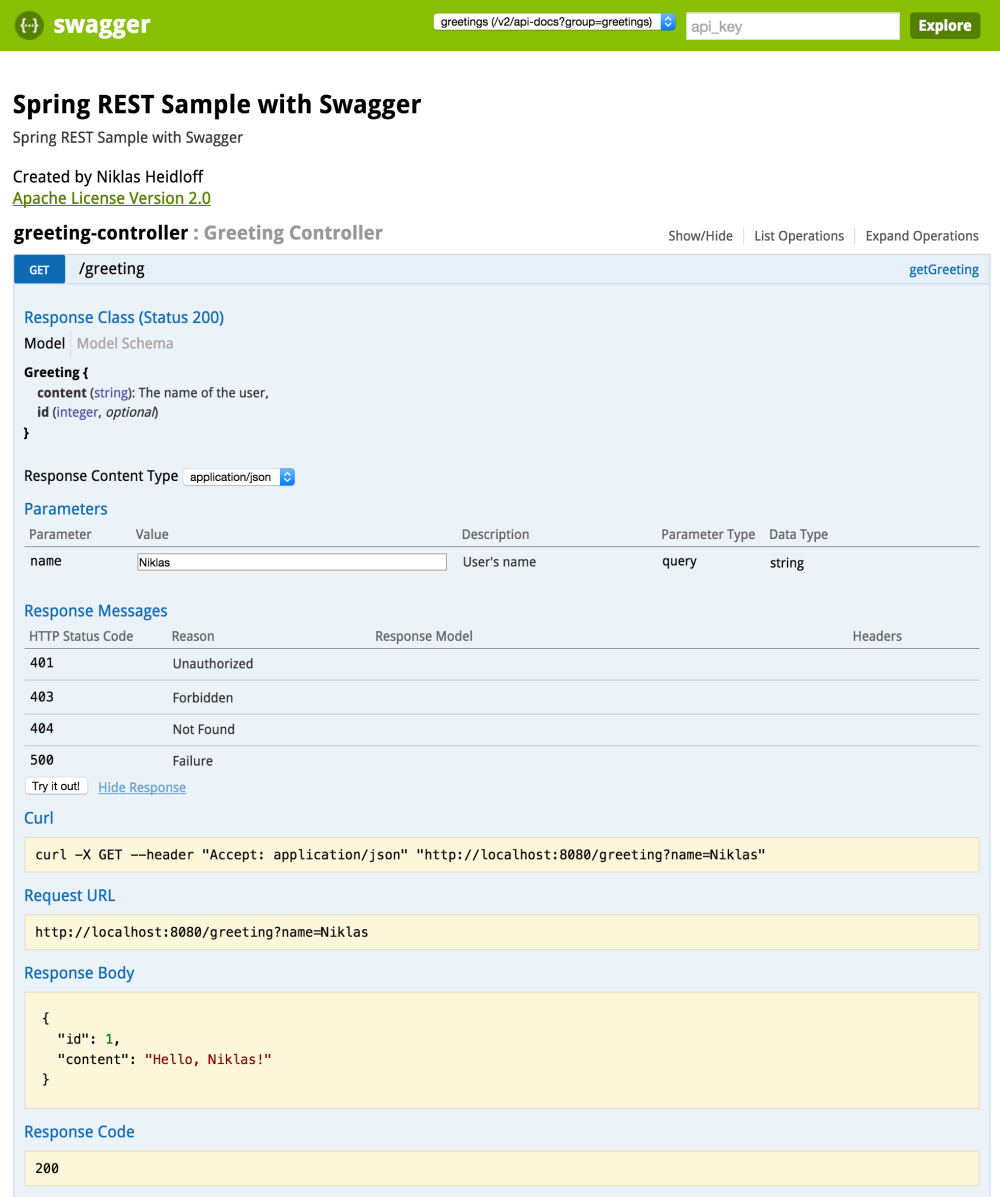Switch to the Model Schema tab
The image size is (1000, 1197).
[x=125, y=344]
